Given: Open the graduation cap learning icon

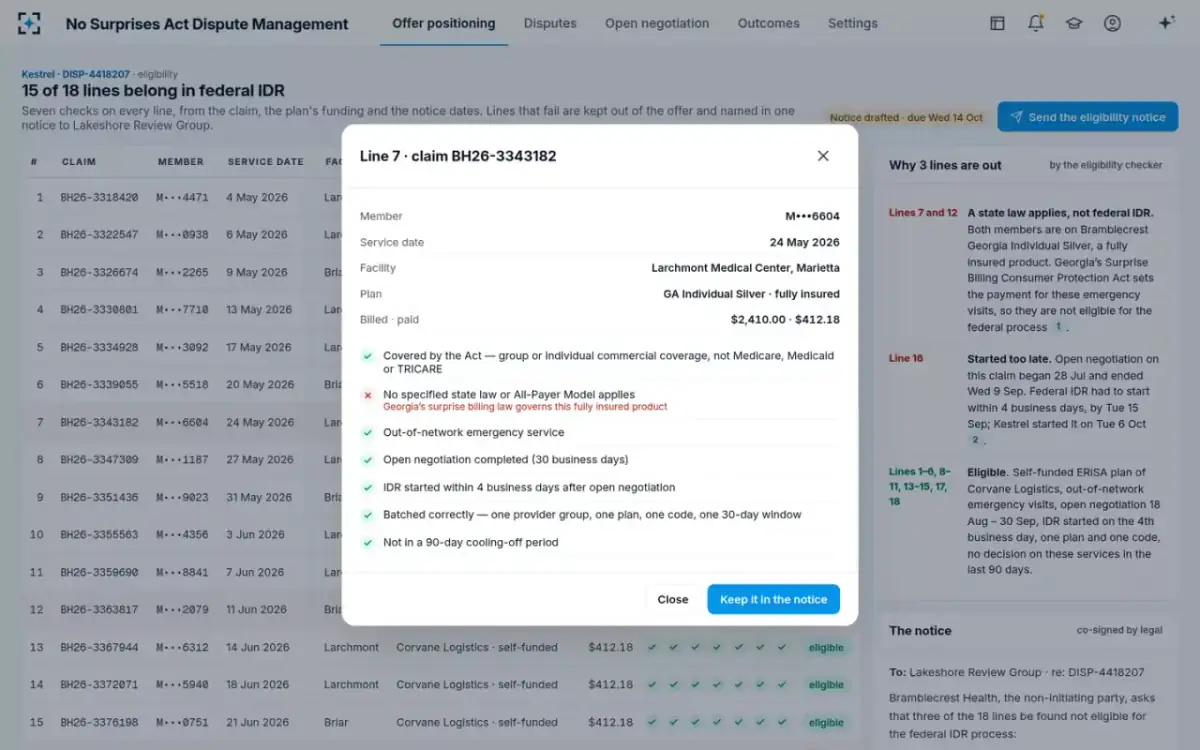Looking at the screenshot, I should click(x=1074, y=23).
